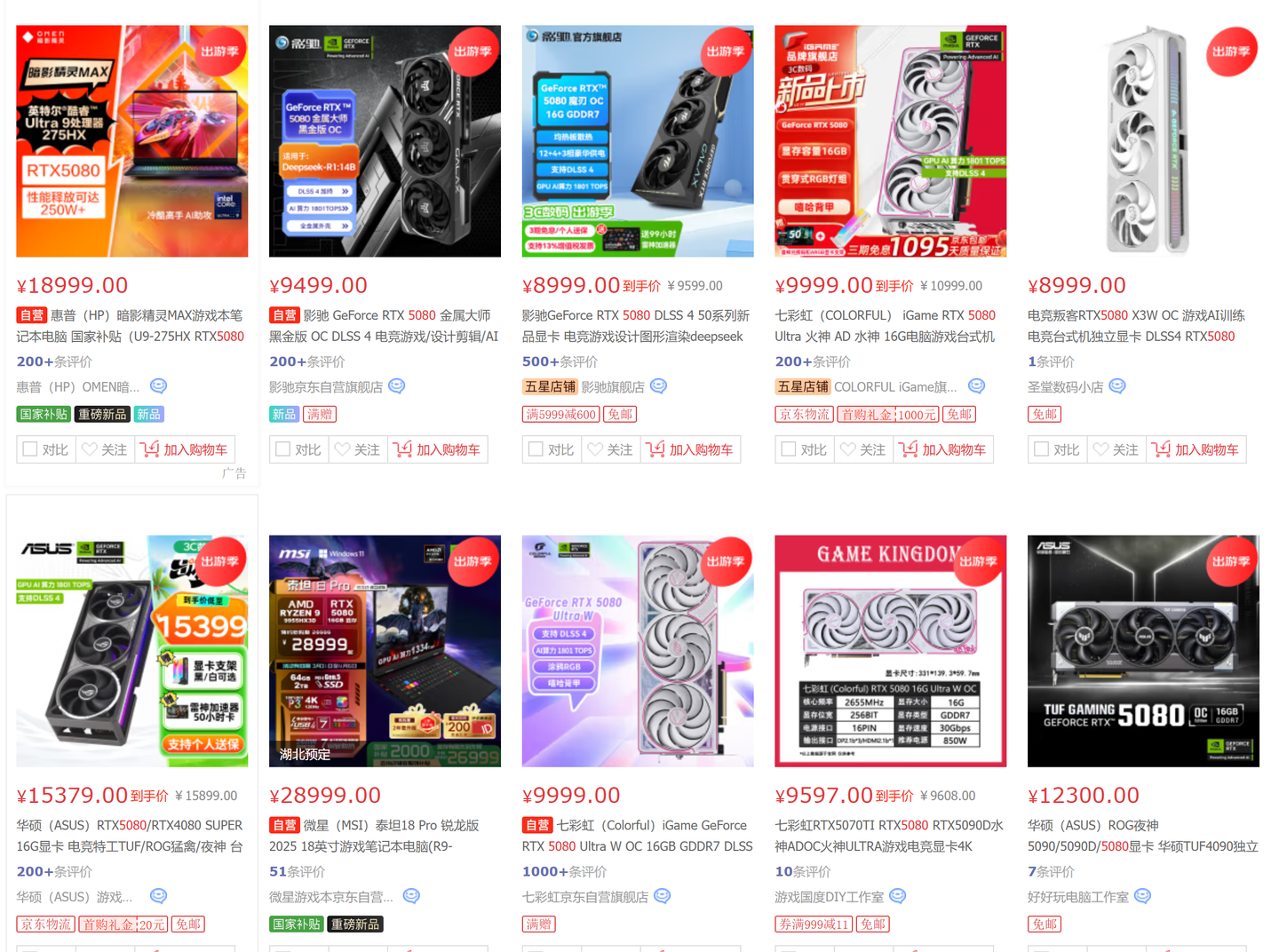Open ASUS TUF GAMING 5080 product image
The width and height of the screenshot is (1279, 952).
coord(1143,651)
